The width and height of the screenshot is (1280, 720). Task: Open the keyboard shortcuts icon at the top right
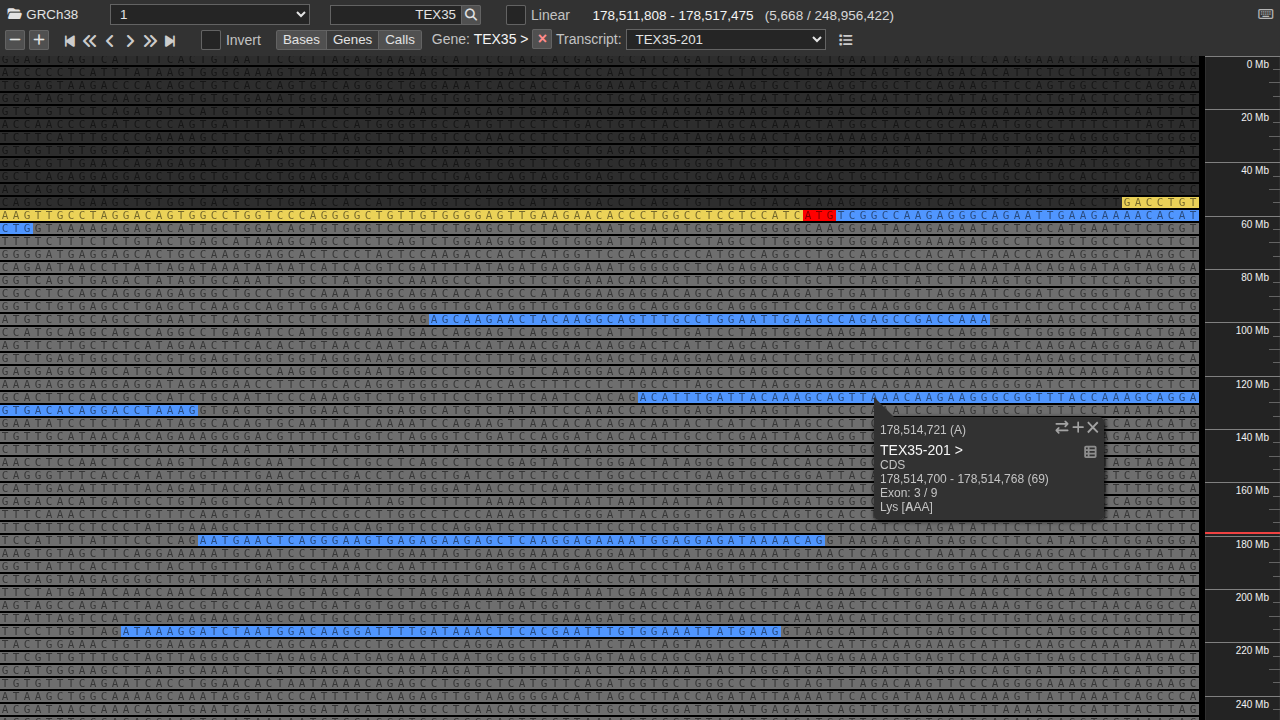coord(1266,15)
